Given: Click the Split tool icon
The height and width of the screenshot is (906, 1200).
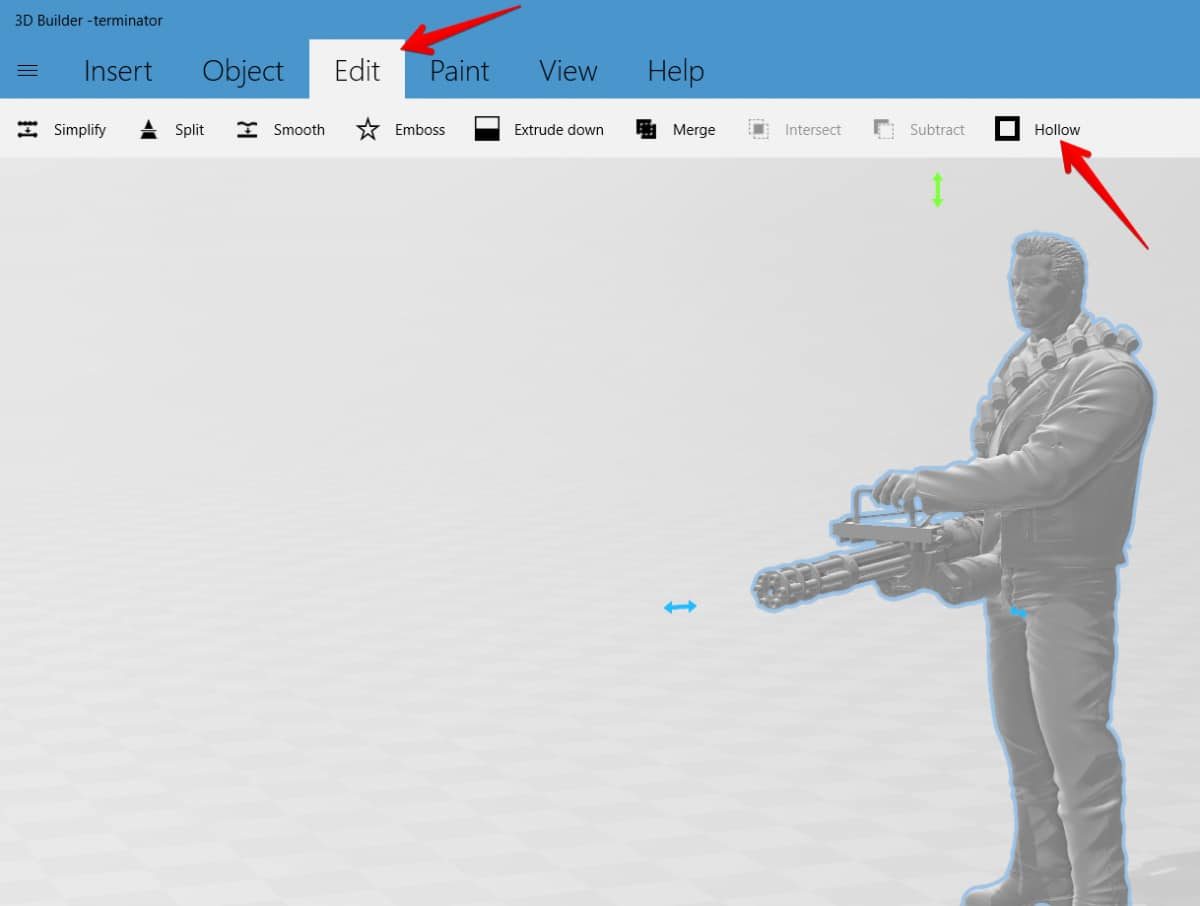Looking at the screenshot, I should 149,129.
